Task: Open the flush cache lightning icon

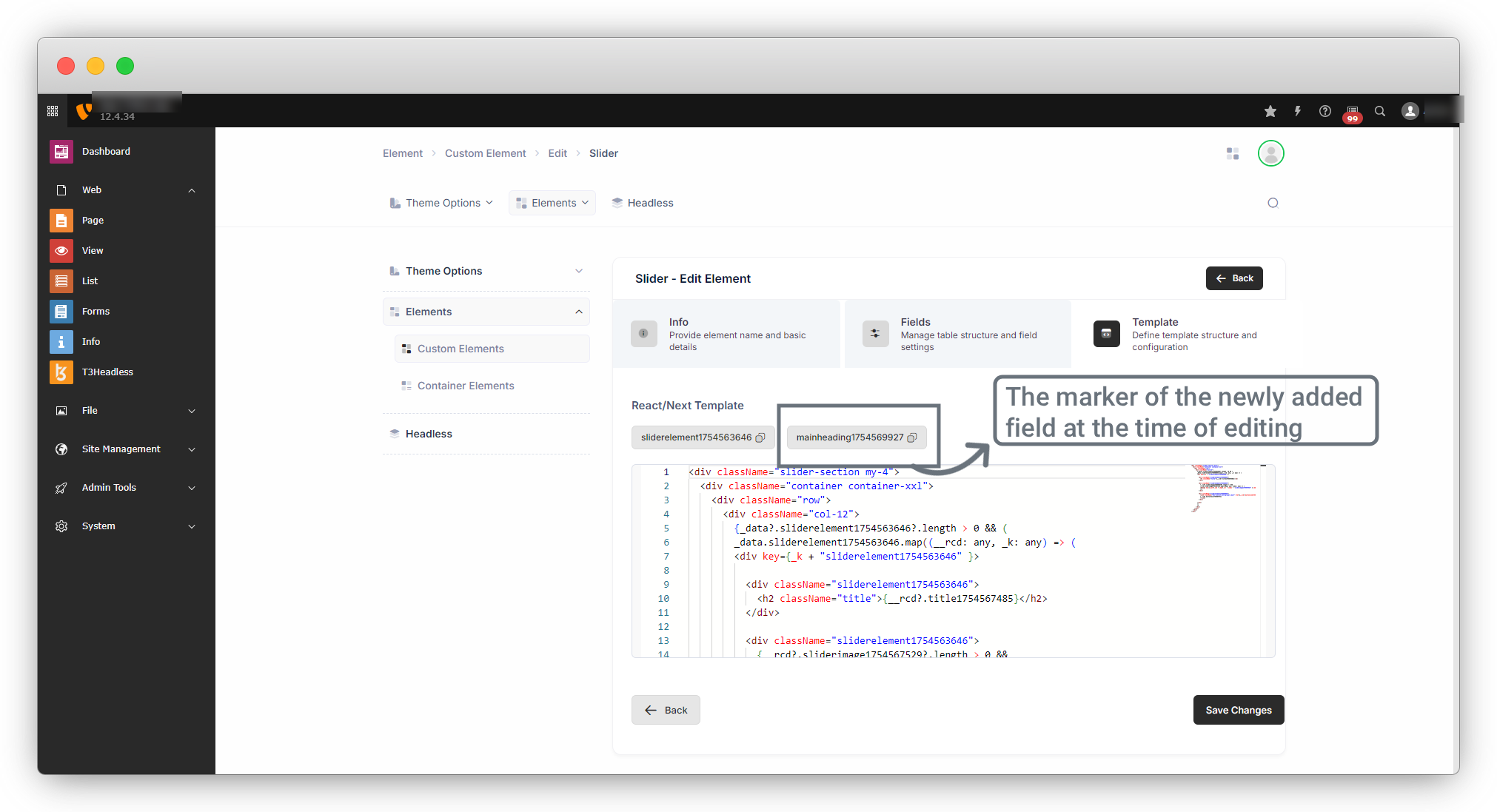Action: click(x=1298, y=111)
